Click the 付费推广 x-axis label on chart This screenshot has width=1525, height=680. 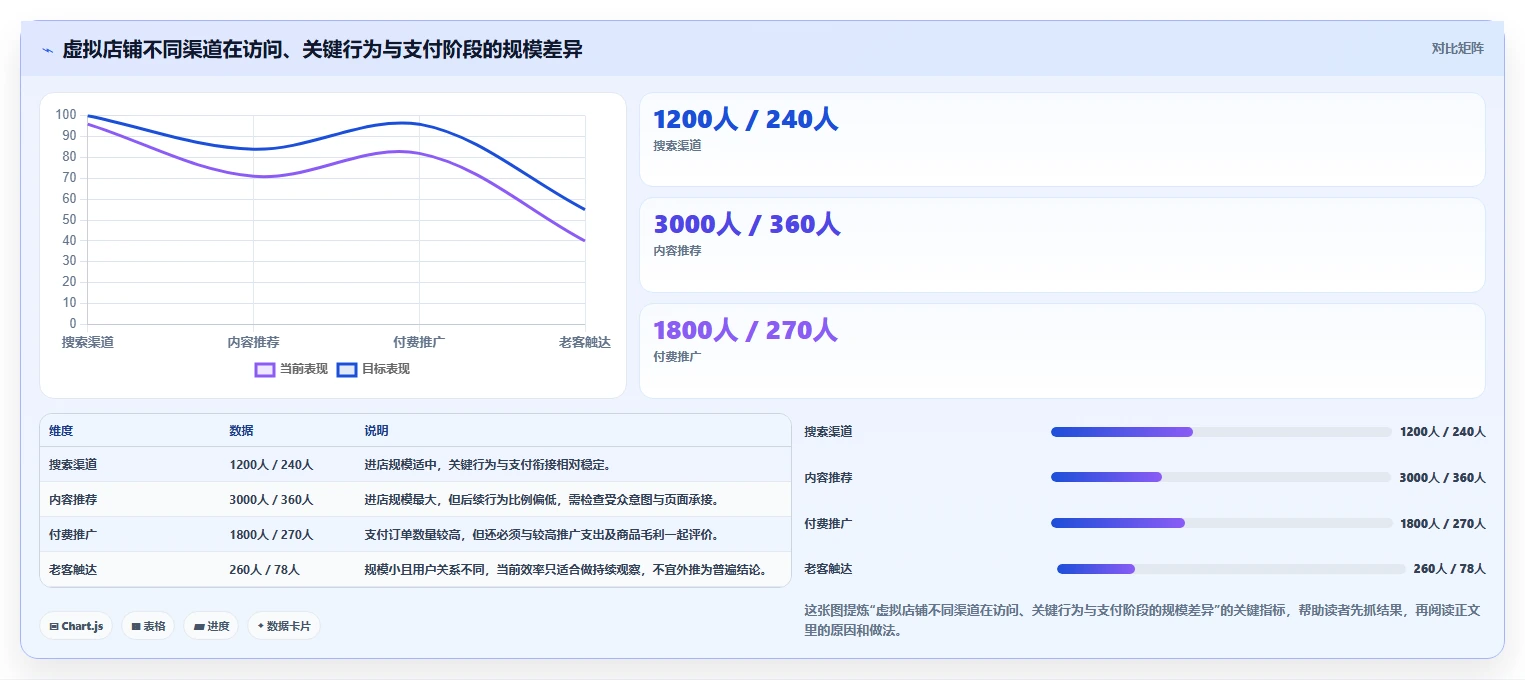click(x=419, y=343)
